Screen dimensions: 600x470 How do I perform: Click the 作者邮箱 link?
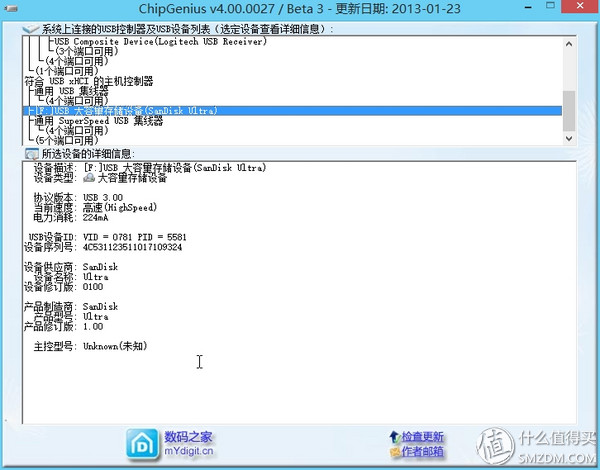[x=422, y=452]
